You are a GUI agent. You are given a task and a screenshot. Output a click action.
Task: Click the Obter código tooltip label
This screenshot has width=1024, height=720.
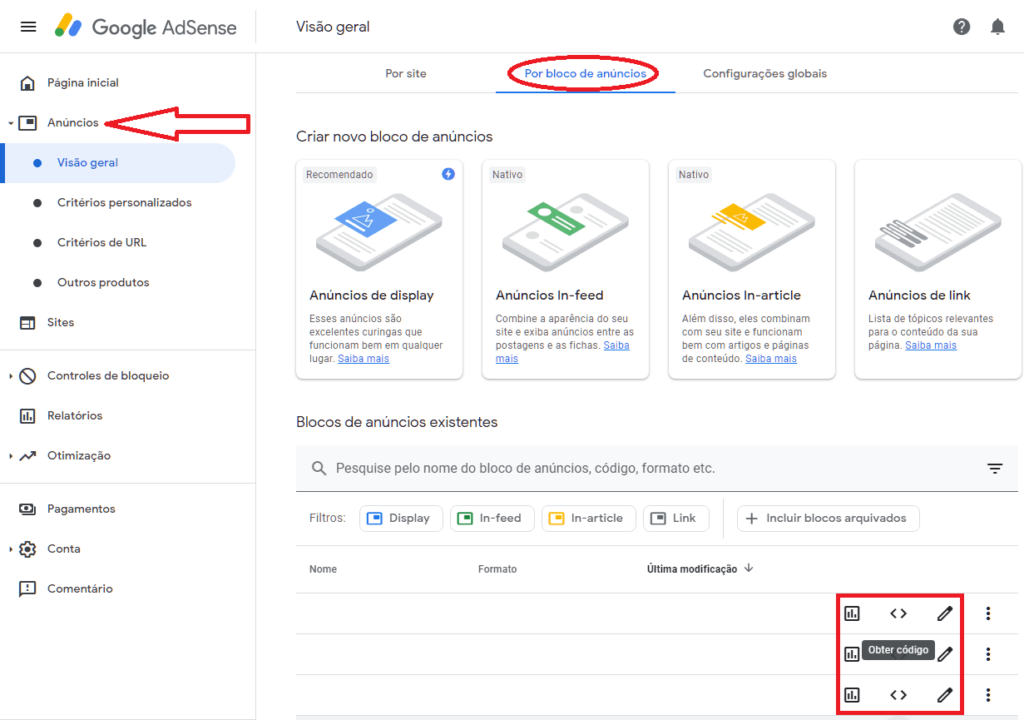898,650
